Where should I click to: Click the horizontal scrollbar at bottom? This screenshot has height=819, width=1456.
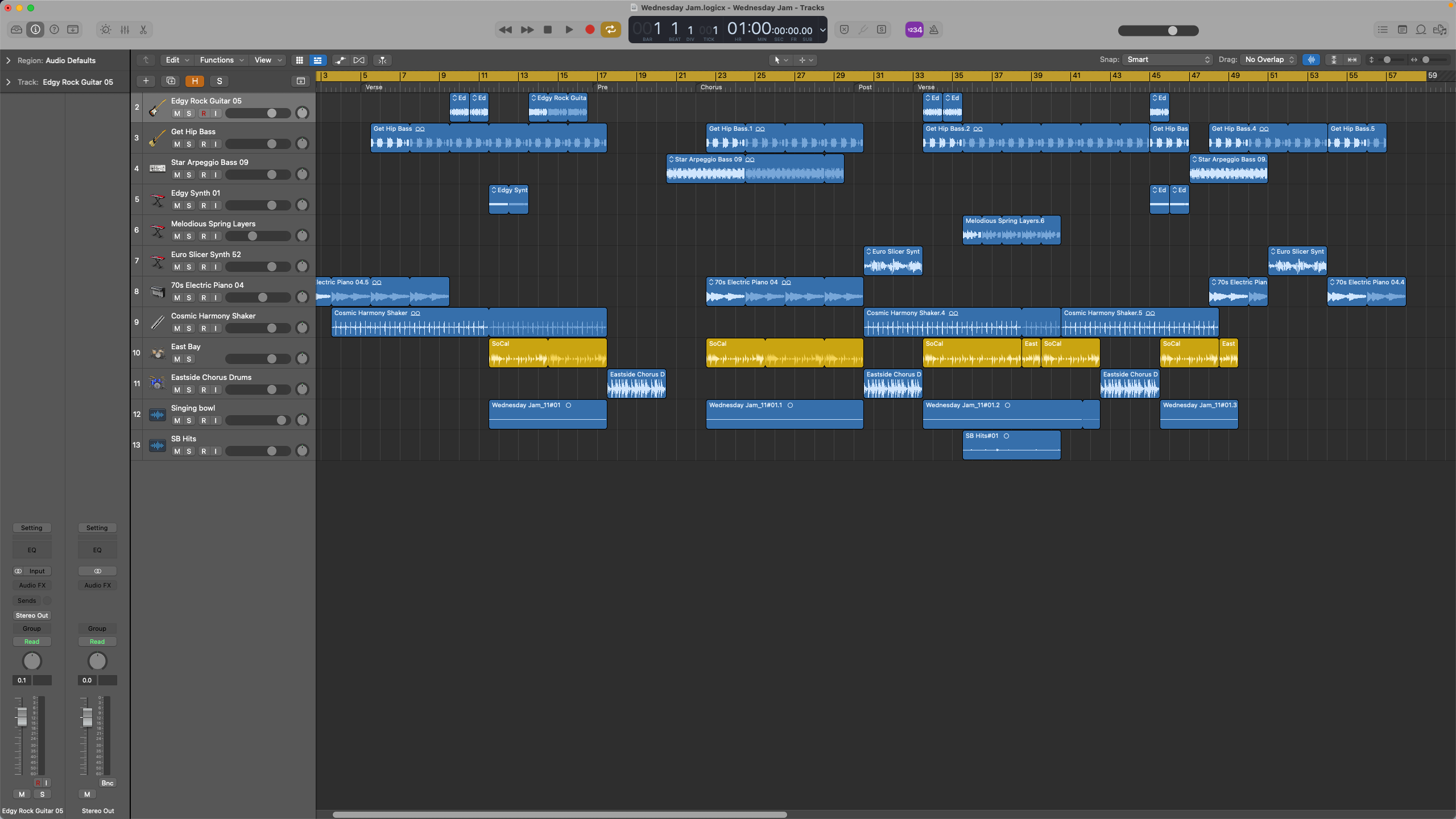click(x=560, y=814)
